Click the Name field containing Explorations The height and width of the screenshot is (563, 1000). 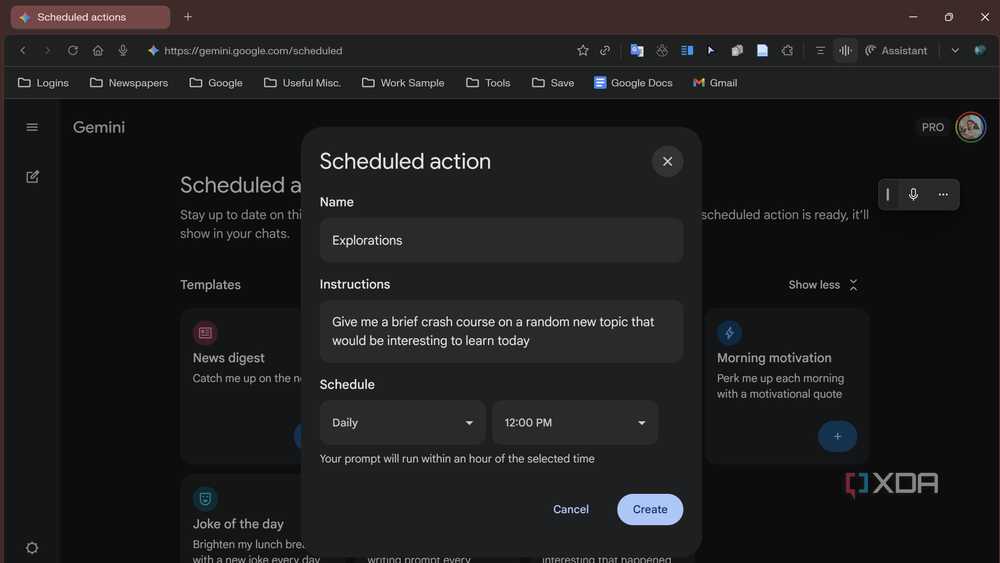pos(501,240)
